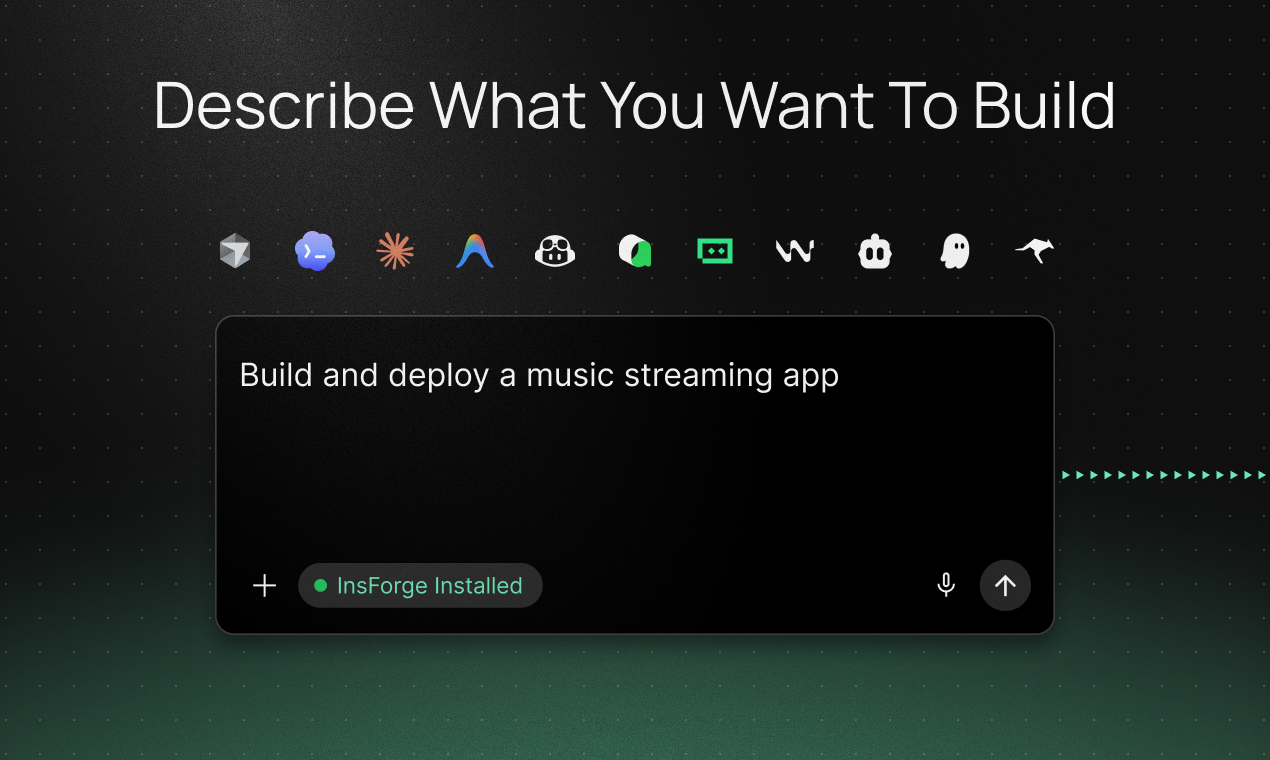The image size is (1270, 760).
Task: Click the green dot in the InsForge badge
Action: point(321,586)
